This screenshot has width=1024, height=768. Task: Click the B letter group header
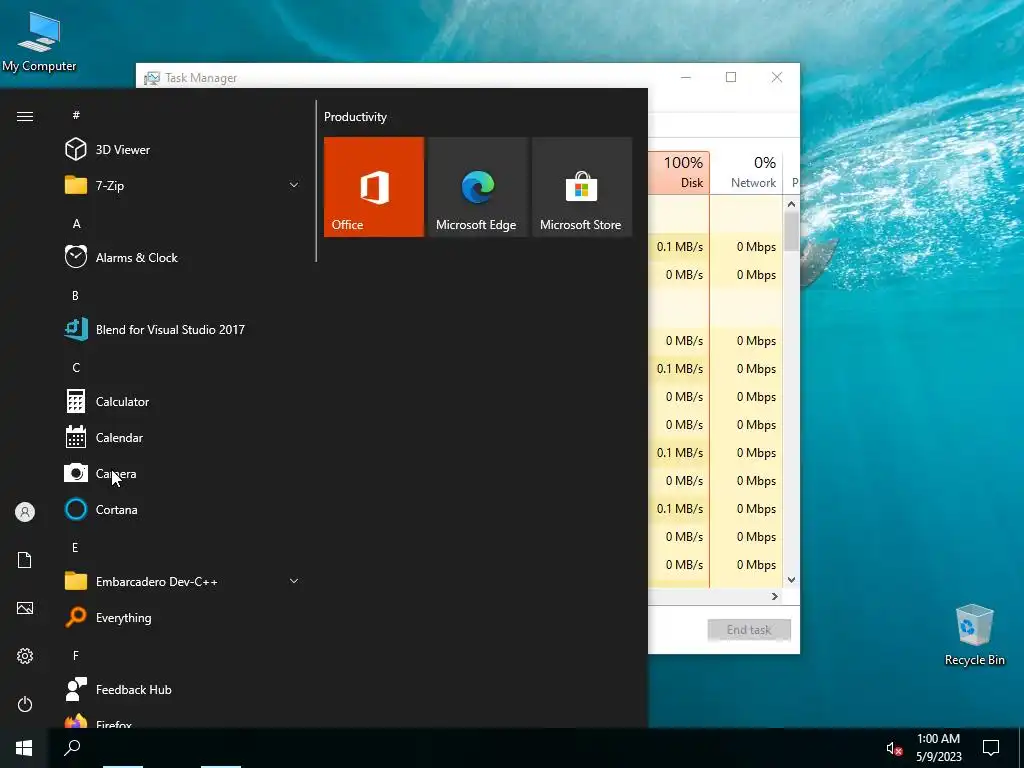tap(76, 296)
